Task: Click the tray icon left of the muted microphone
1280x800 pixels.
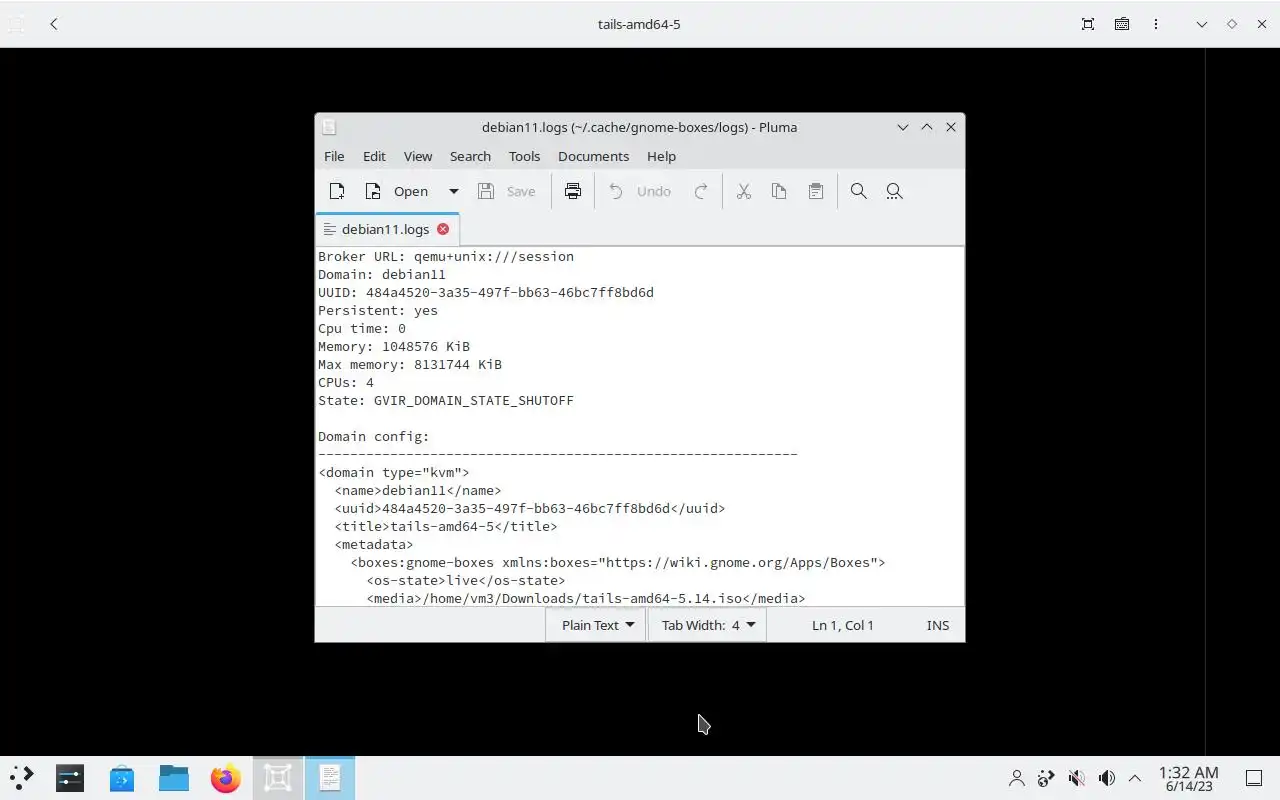Action: pos(1046,778)
